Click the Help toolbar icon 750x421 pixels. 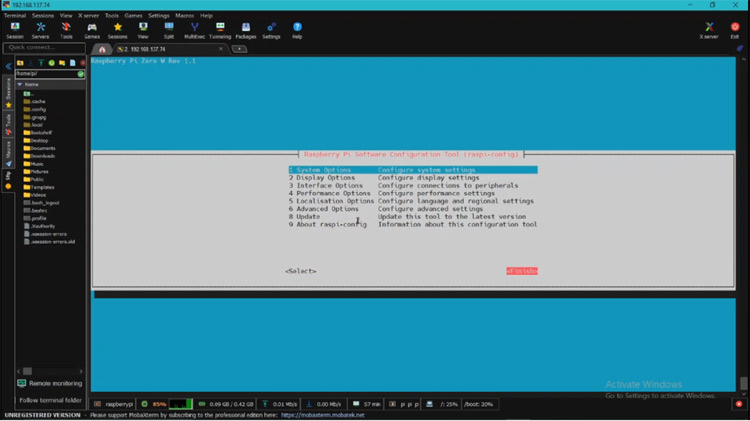pos(297,30)
